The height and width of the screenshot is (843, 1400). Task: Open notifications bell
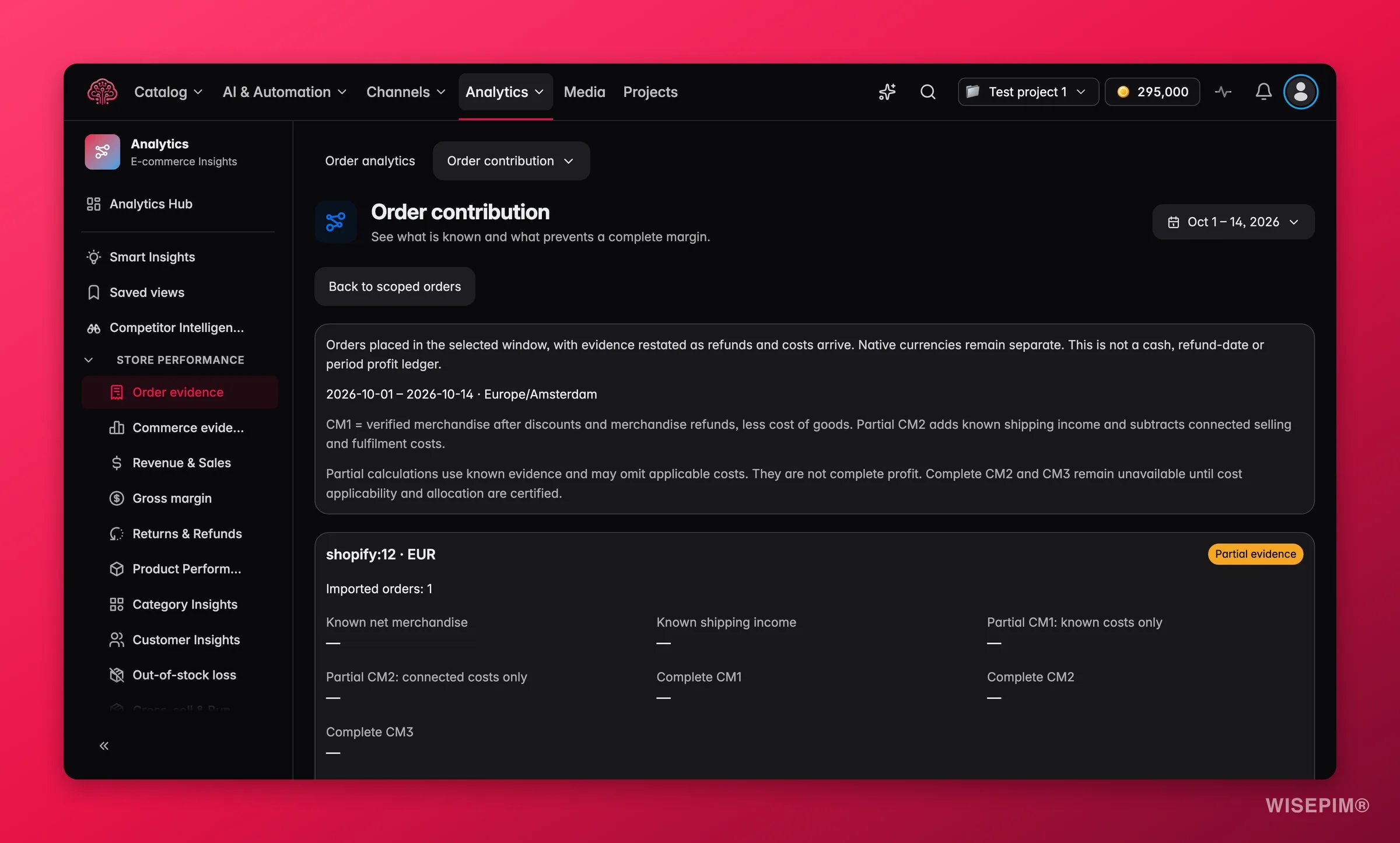pos(1263,92)
